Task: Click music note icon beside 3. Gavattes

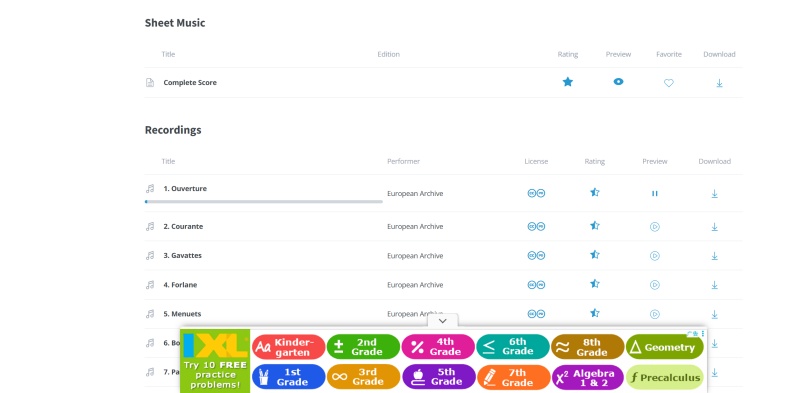Action: (x=150, y=256)
